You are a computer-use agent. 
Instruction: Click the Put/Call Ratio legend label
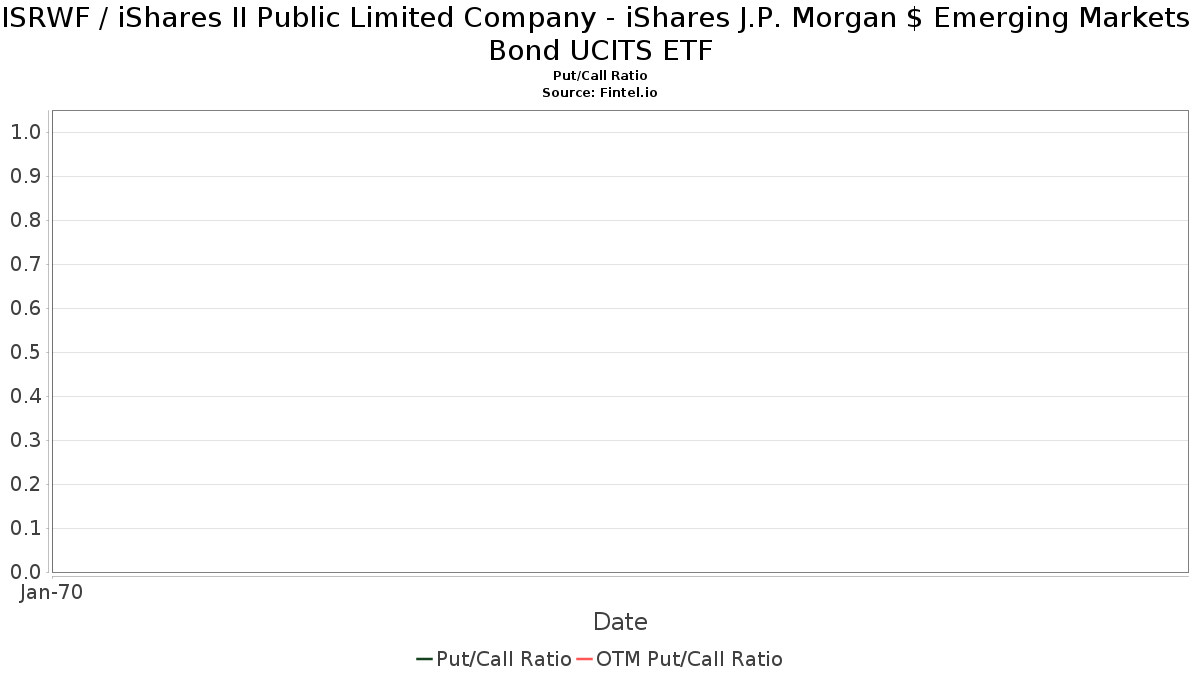[x=503, y=659]
